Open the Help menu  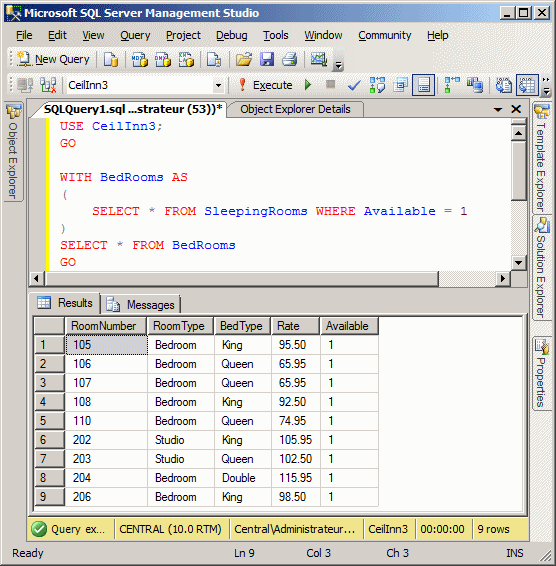438,35
